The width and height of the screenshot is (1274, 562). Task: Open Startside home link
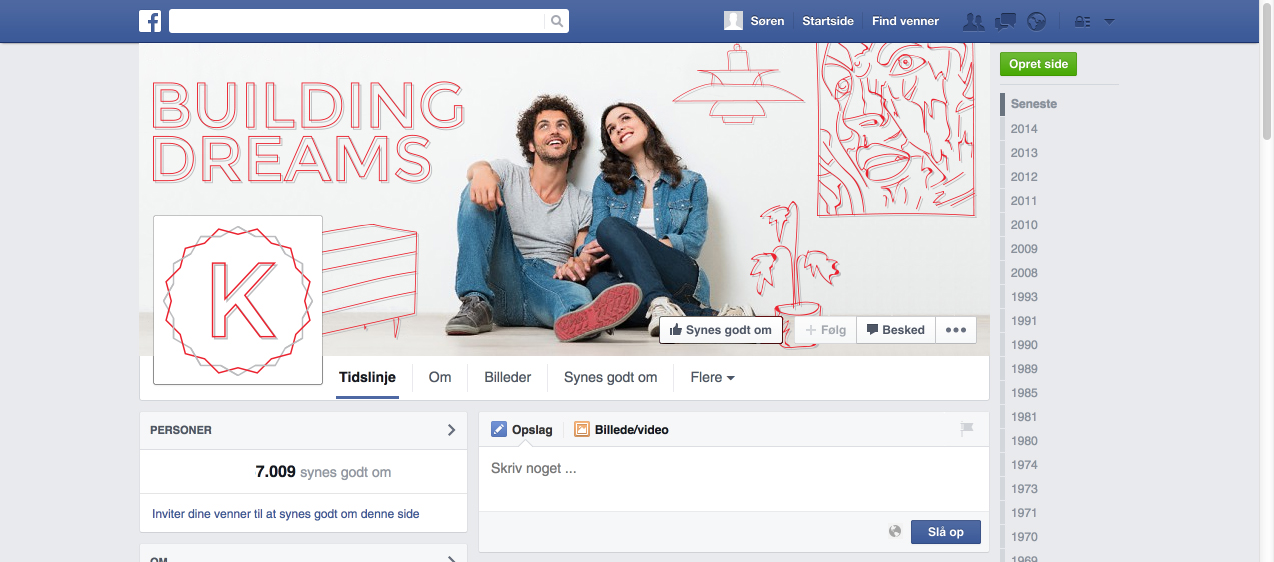pyautogui.click(x=828, y=21)
